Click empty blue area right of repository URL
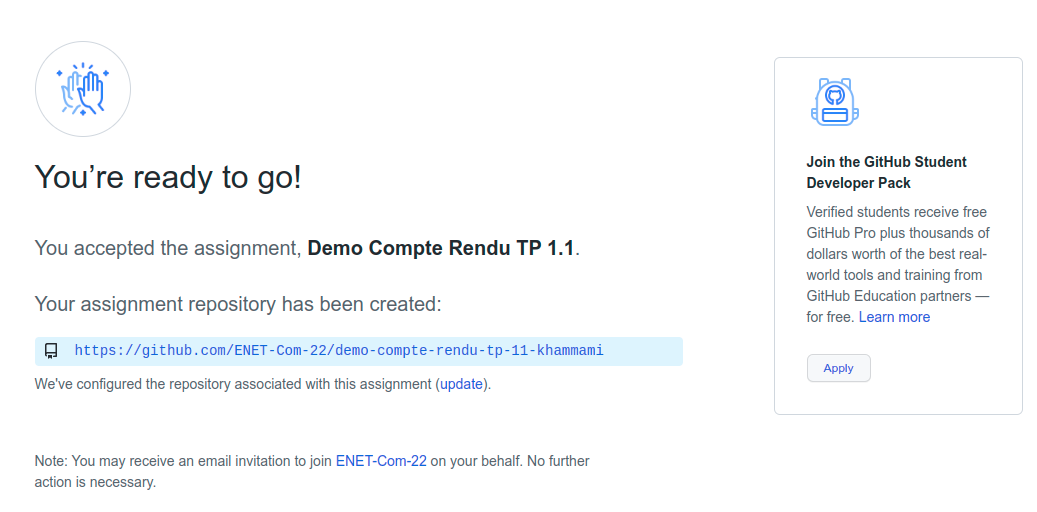This screenshot has width=1037, height=512. (645, 351)
